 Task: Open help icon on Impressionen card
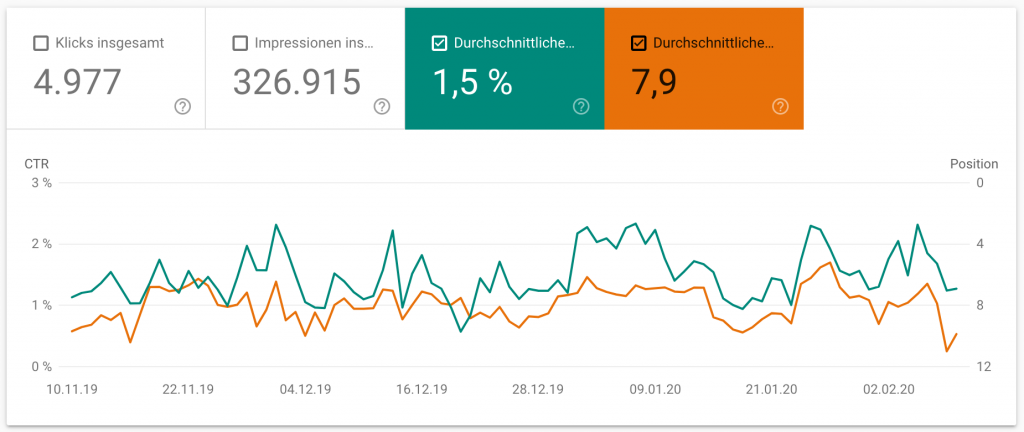382,106
